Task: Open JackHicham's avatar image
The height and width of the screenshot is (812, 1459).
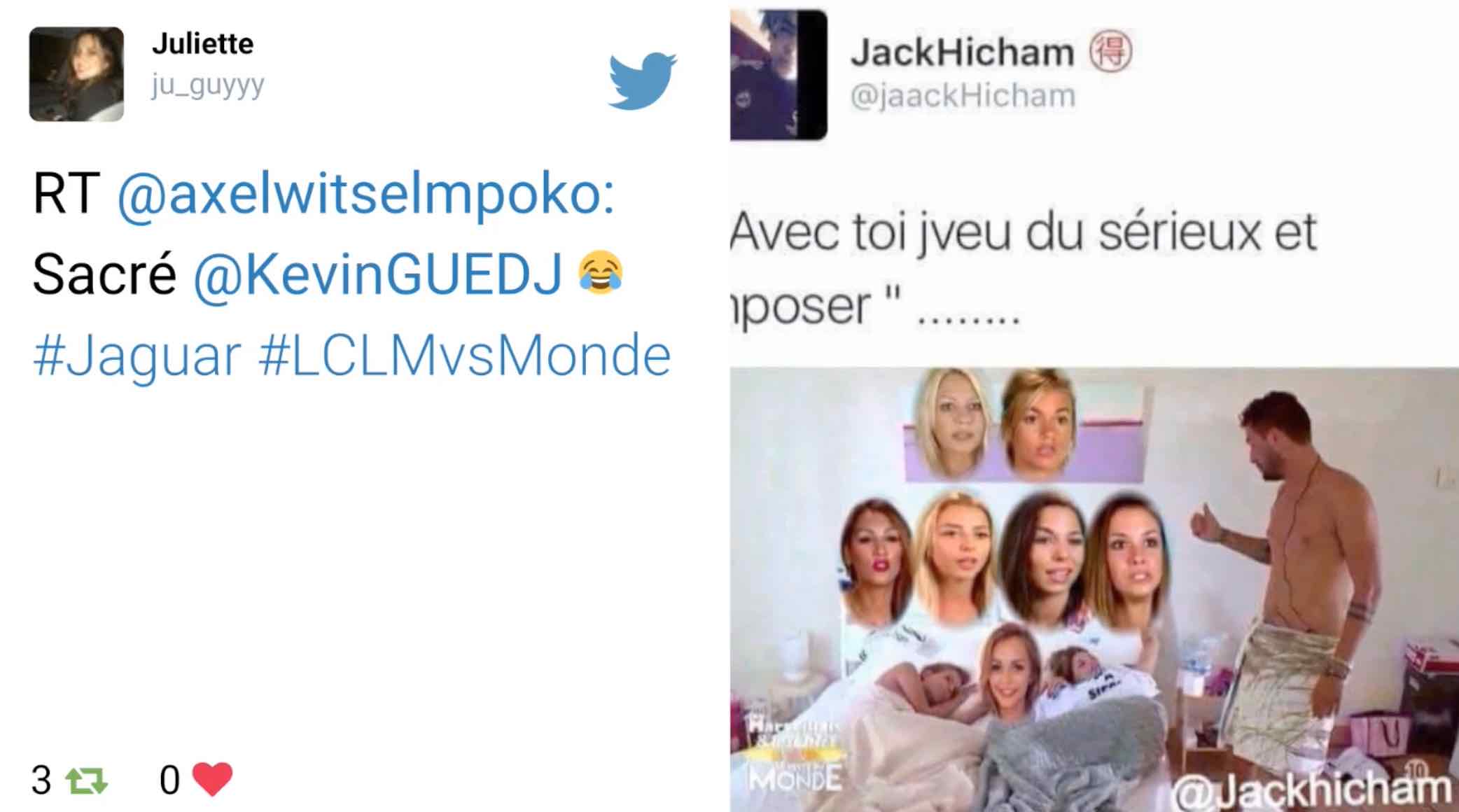Action: [x=779, y=75]
